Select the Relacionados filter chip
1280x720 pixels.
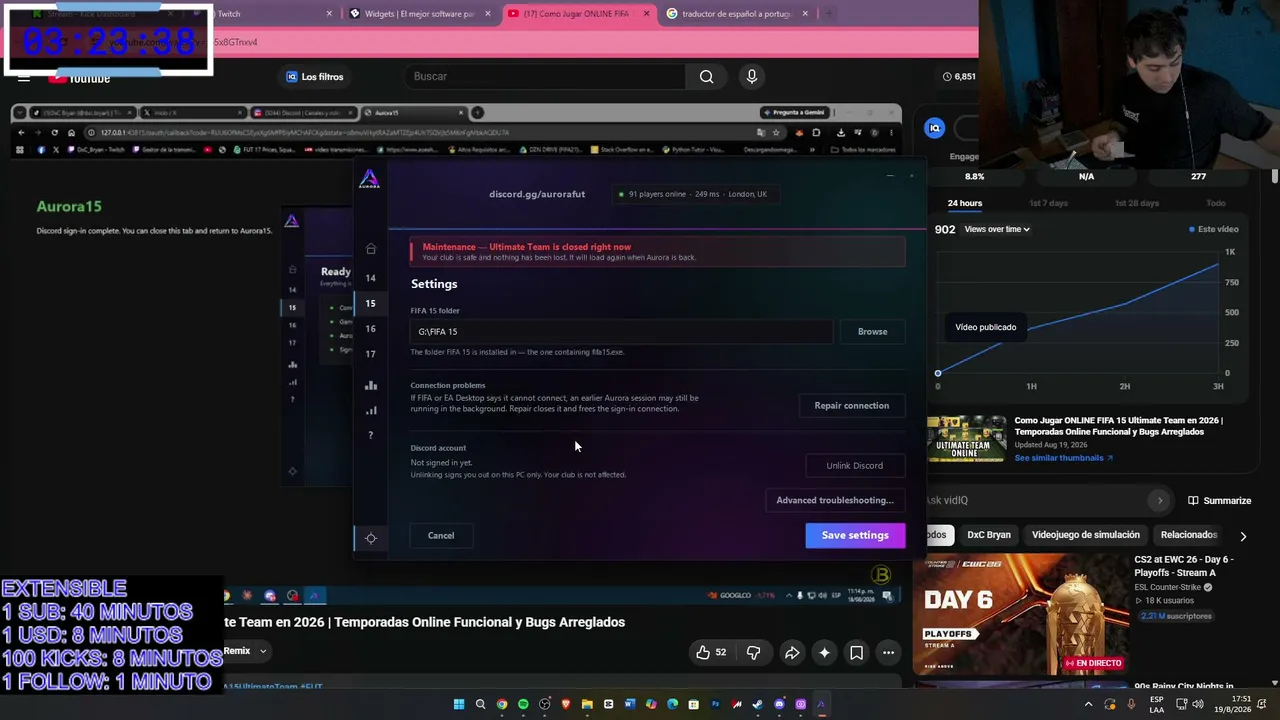(x=1189, y=535)
